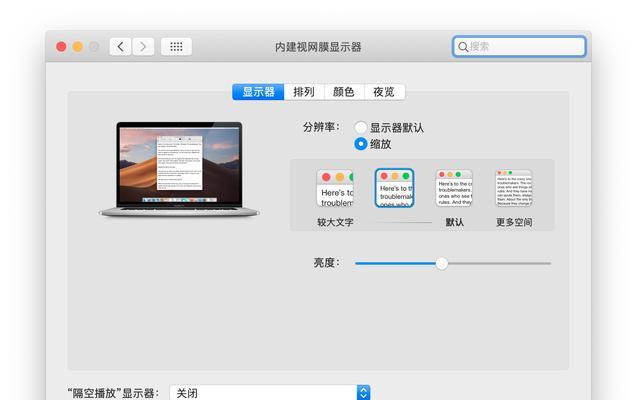Open the 颜色 tab
This screenshot has width=637, height=400.
pos(344,92)
